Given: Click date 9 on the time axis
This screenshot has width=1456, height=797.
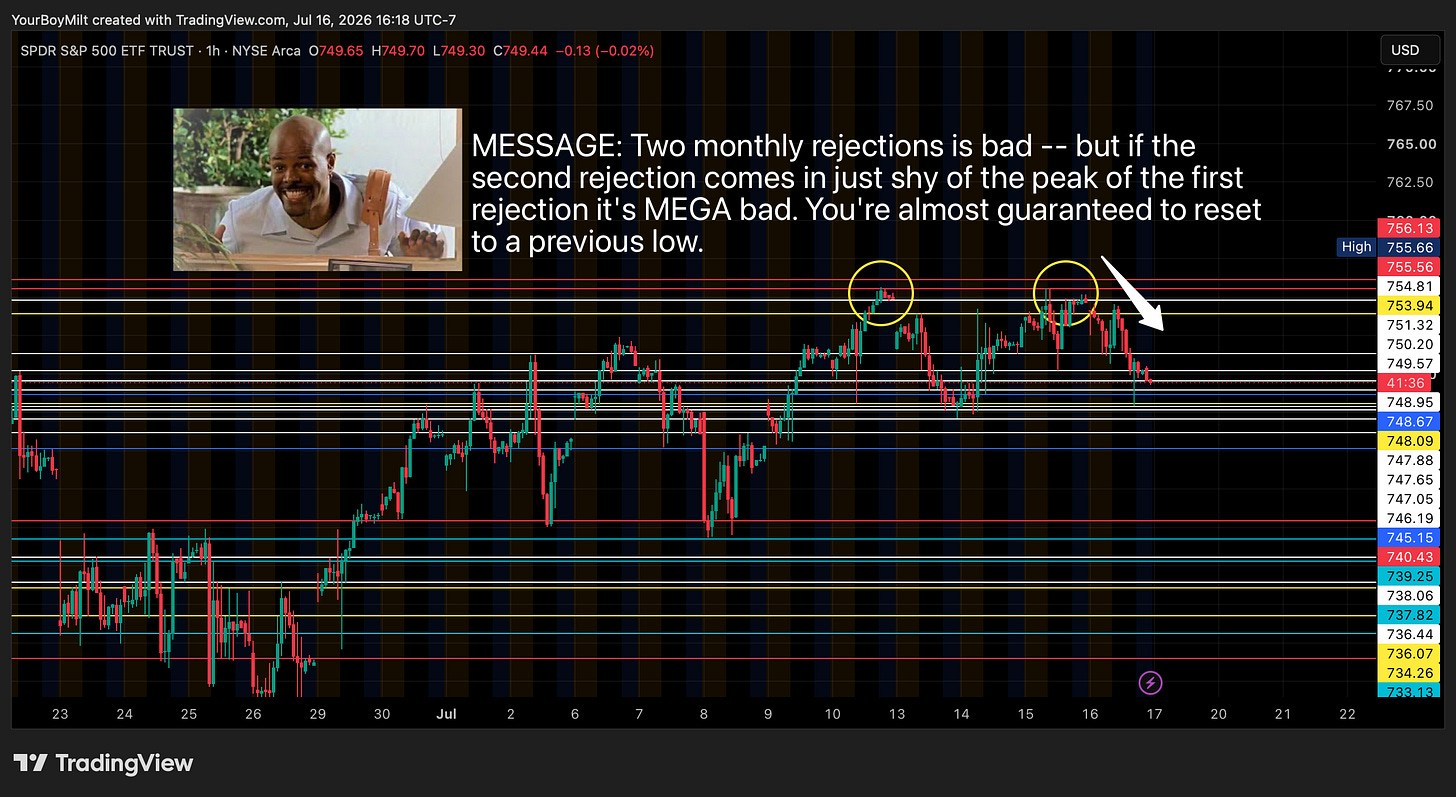Looking at the screenshot, I should pyautogui.click(x=768, y=714).
